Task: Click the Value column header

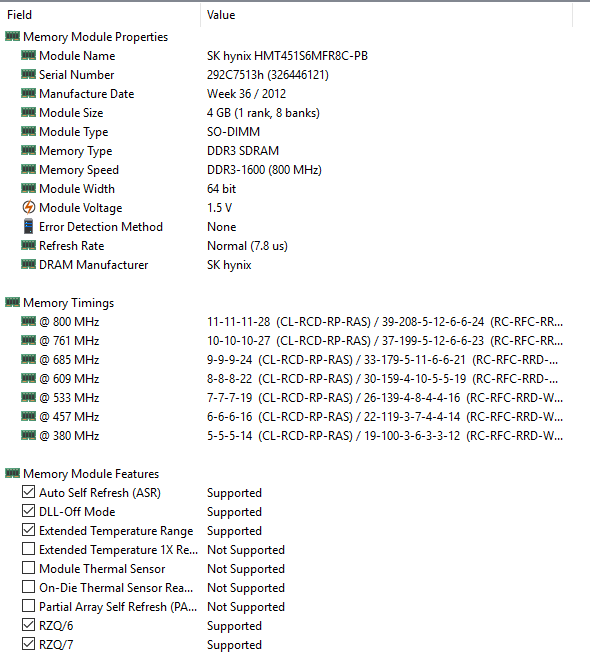Action: coord(386,15)
